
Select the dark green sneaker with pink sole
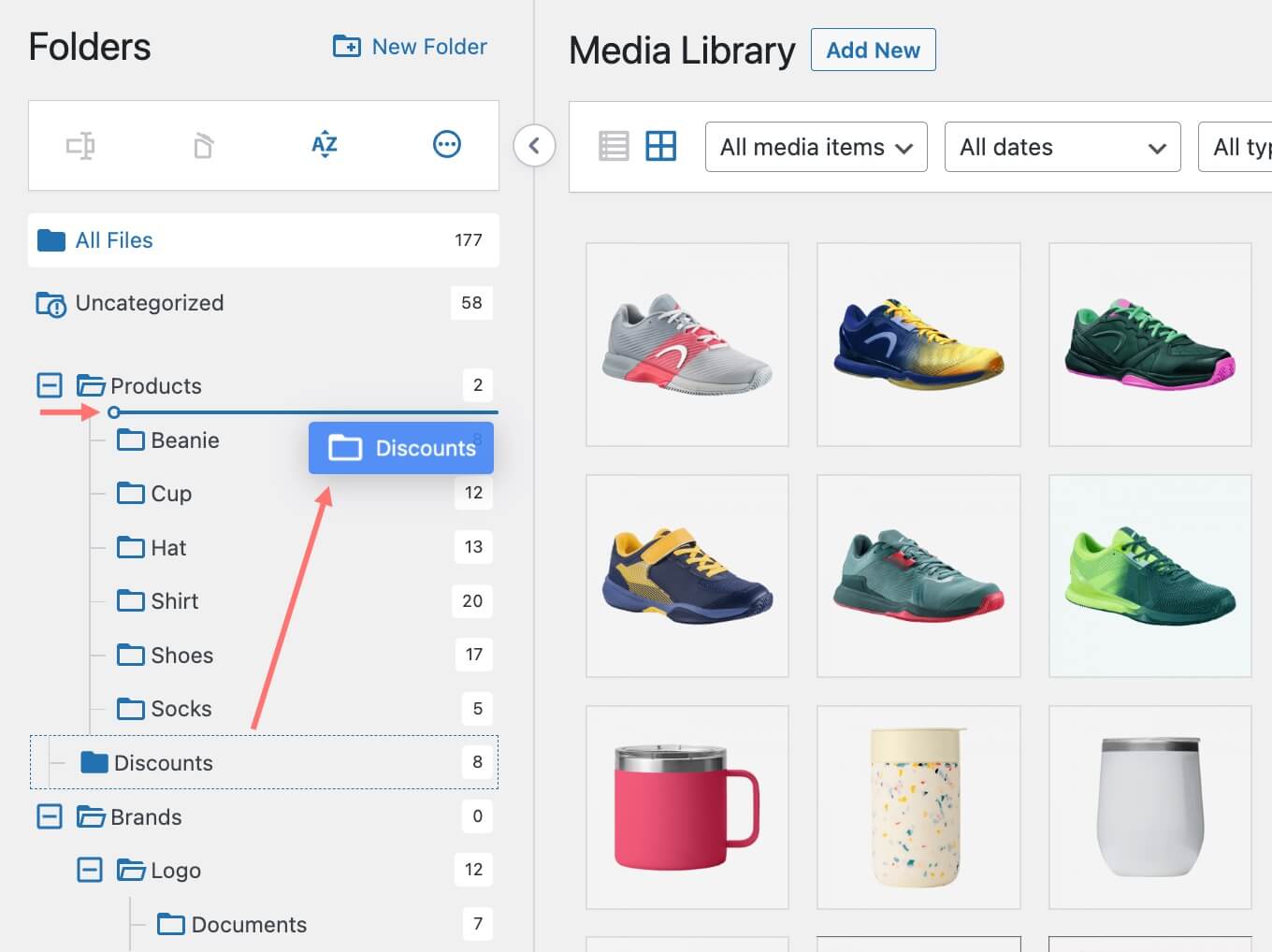(x=1150, y=345)
